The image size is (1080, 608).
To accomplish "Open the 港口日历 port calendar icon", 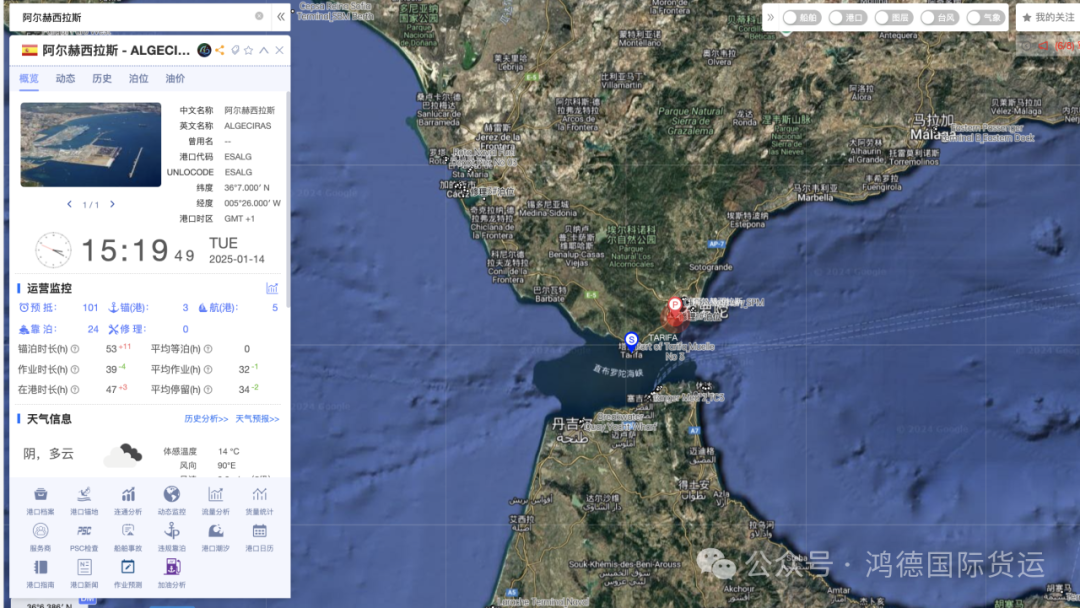I will point(259,531).
